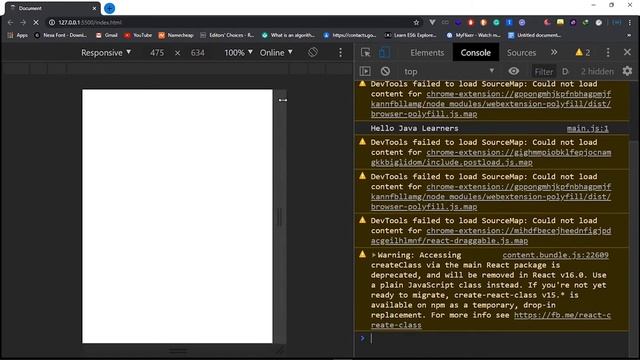Click the address bar showing 127.0.0.1

[233, 22]
